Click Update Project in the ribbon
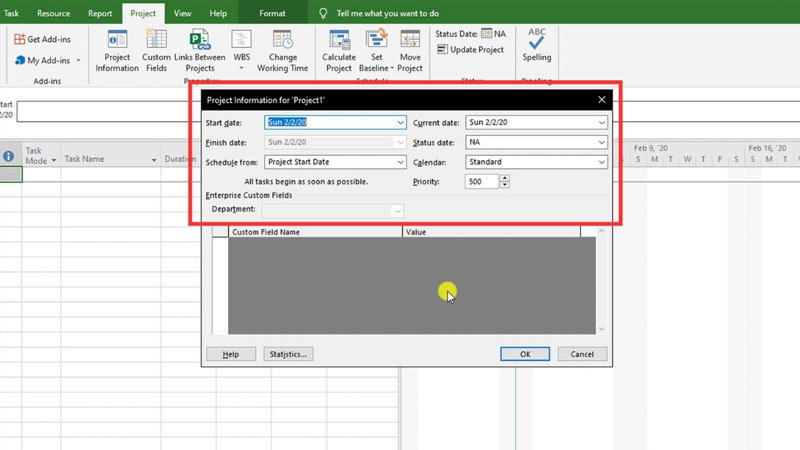 click(470, 50)
